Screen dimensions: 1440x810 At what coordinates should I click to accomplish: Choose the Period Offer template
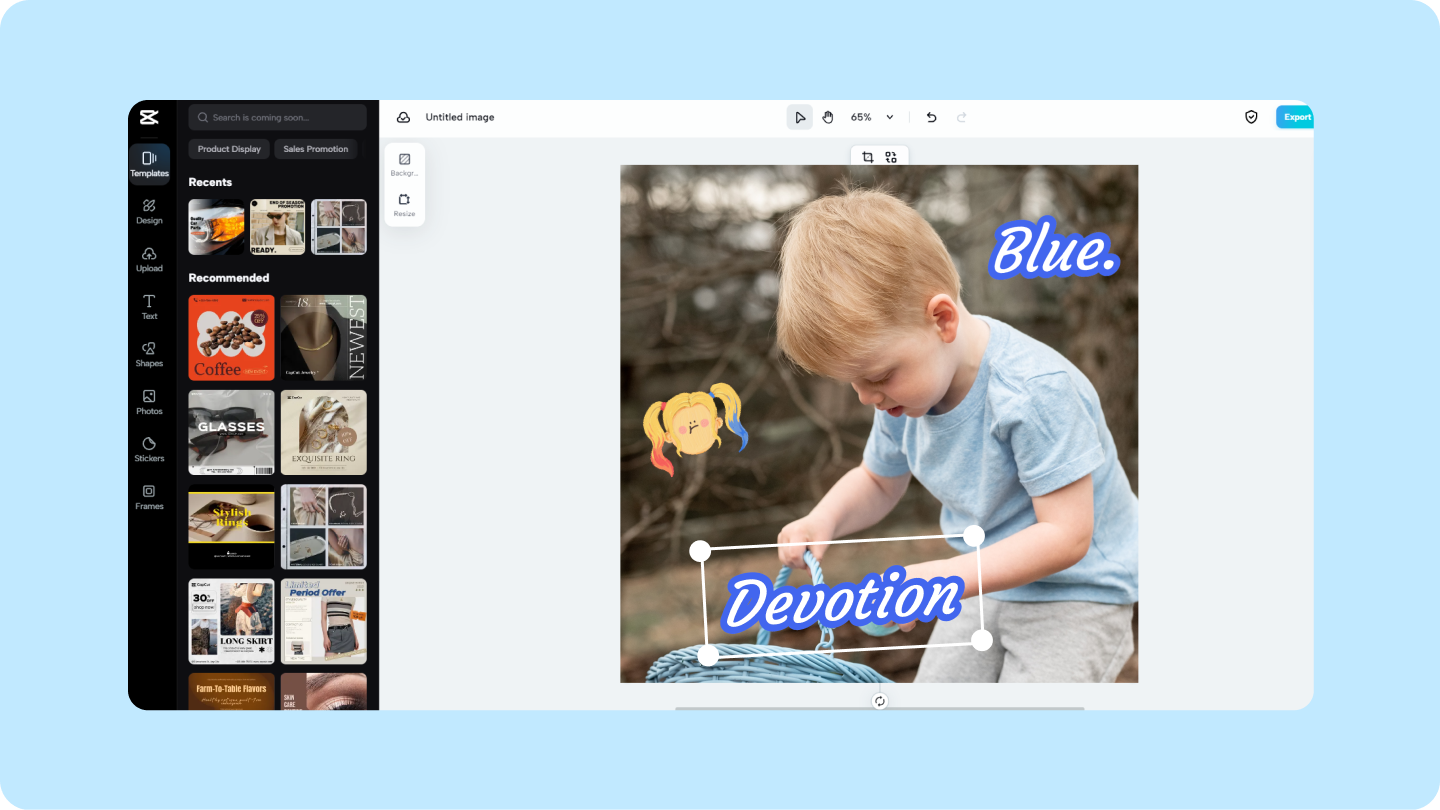[323, 621]
